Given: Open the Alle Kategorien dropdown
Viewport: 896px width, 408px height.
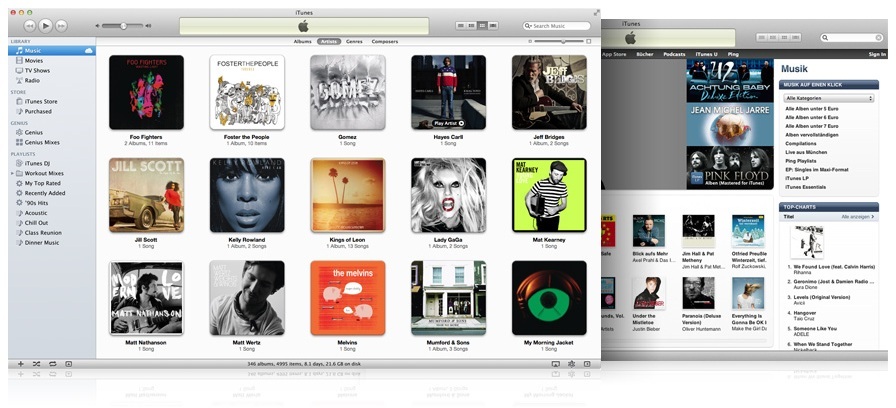Looking at the screenshot, I should [x=829, y=98].
